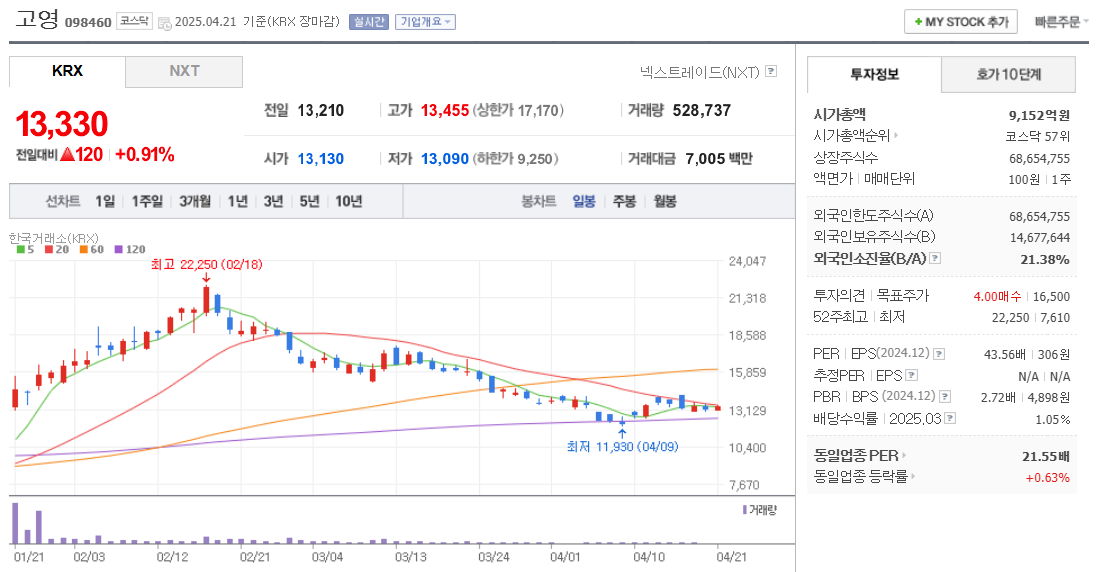Click the +0.91% change percentage
1098x572 pixels.
(144, 155)
